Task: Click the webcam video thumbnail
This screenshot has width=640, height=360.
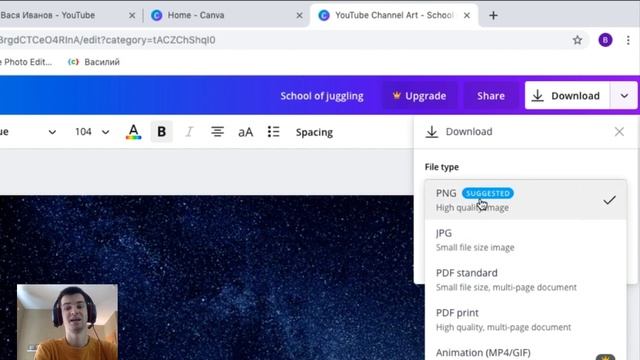Action: tap(67, 322)
